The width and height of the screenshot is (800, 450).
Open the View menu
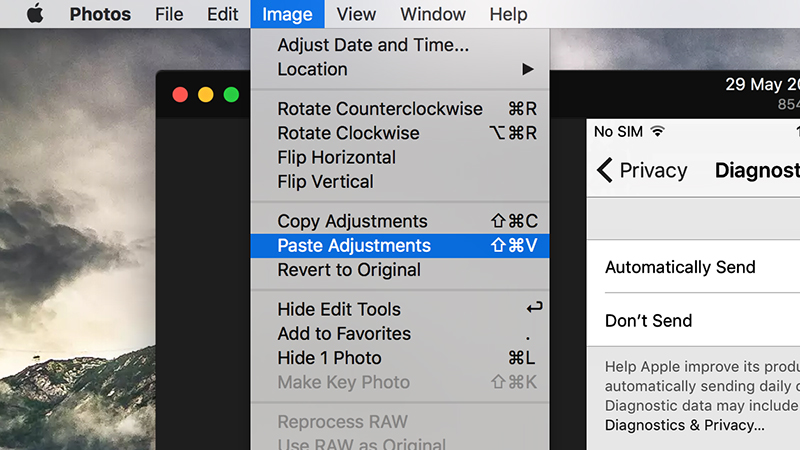tap(356, 14)
